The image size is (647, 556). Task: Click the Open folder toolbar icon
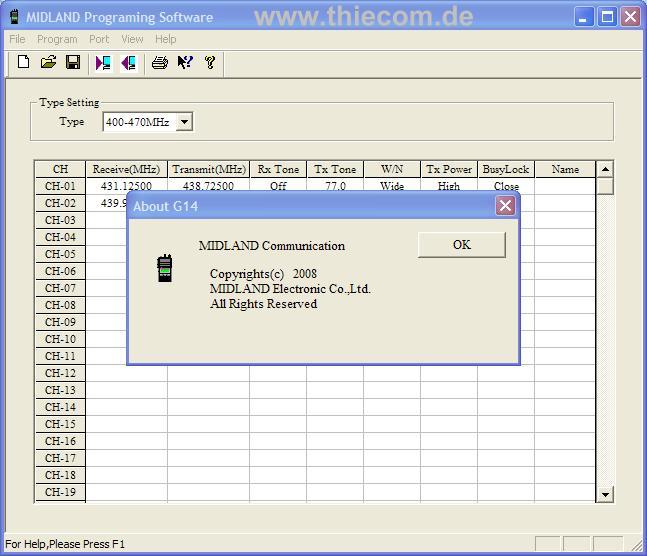pos(48,63)
